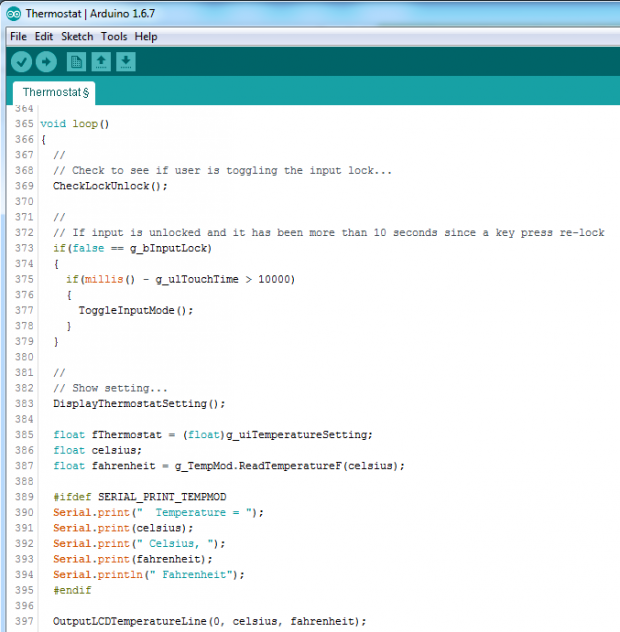Click the 'void loop()' line
Screen dimensions: 620x632
coord(75,124)
